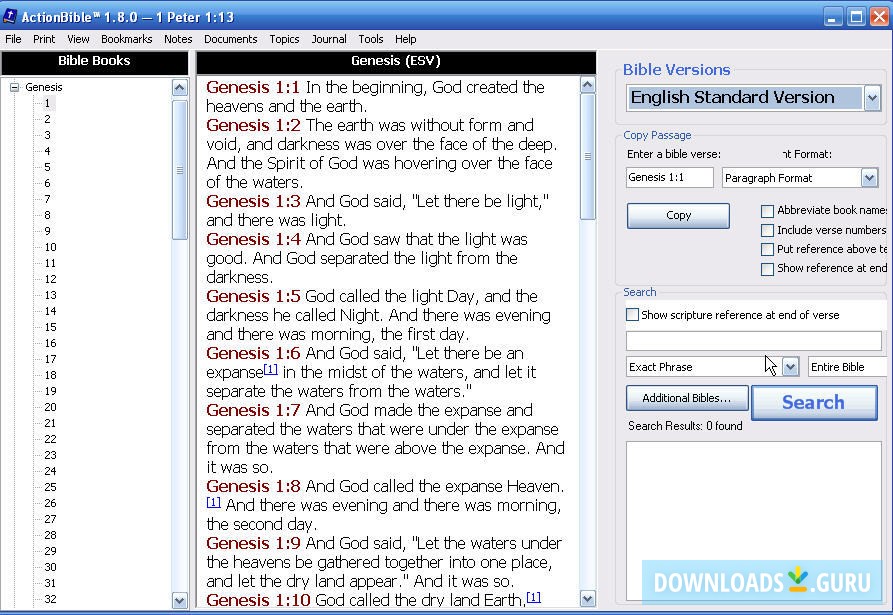Click the Copy button
The height and width of the screenshot is (615, 893).
678,216
